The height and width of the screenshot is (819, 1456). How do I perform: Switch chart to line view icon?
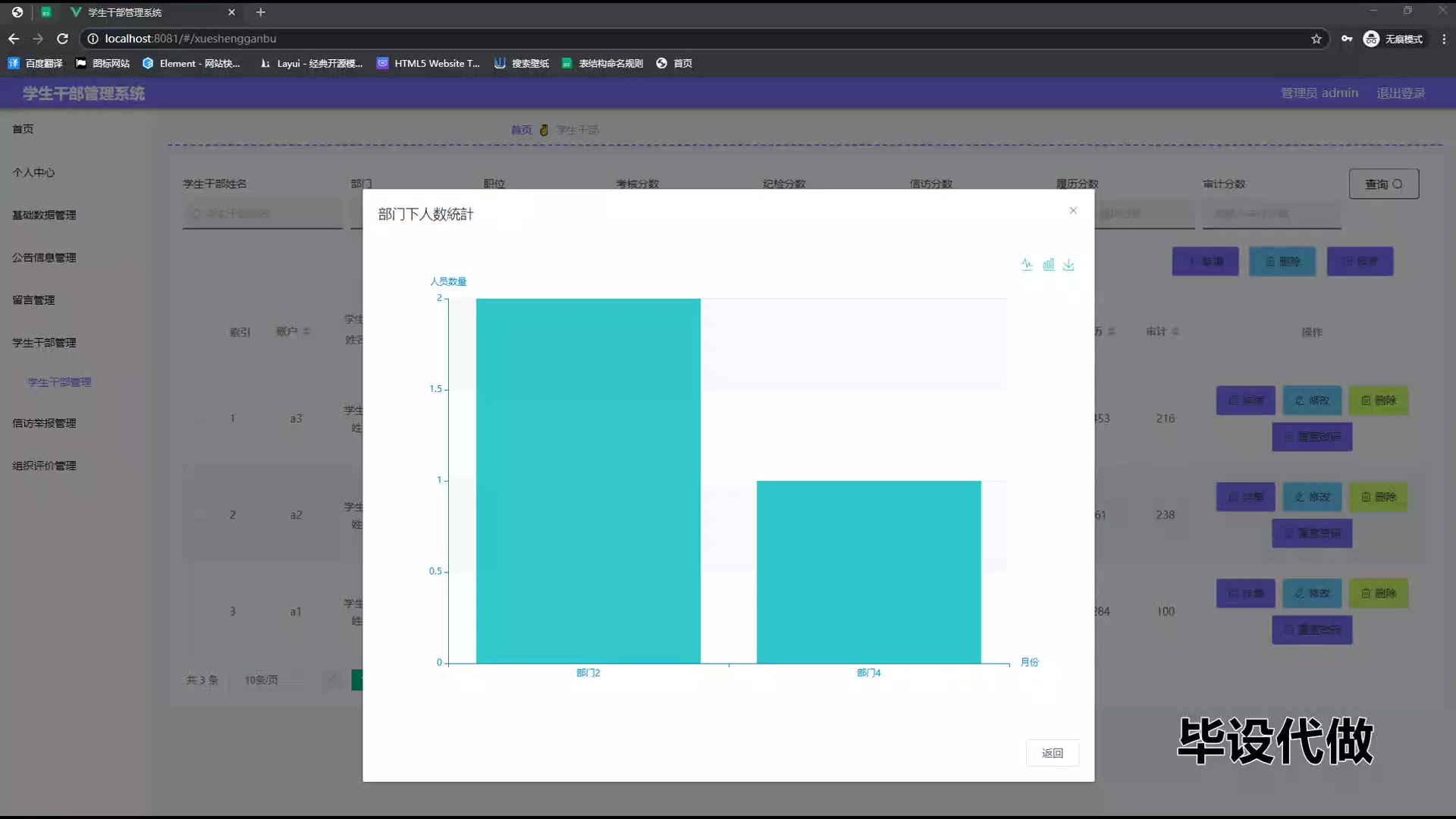click(1027, 265)
